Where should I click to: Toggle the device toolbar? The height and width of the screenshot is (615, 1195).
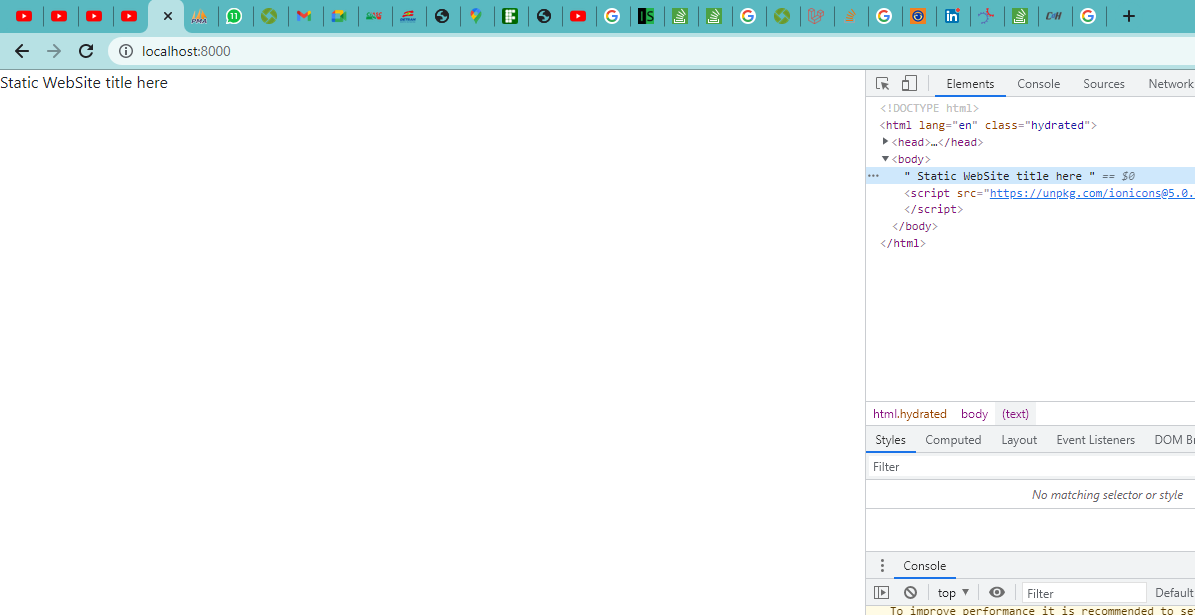908,84
